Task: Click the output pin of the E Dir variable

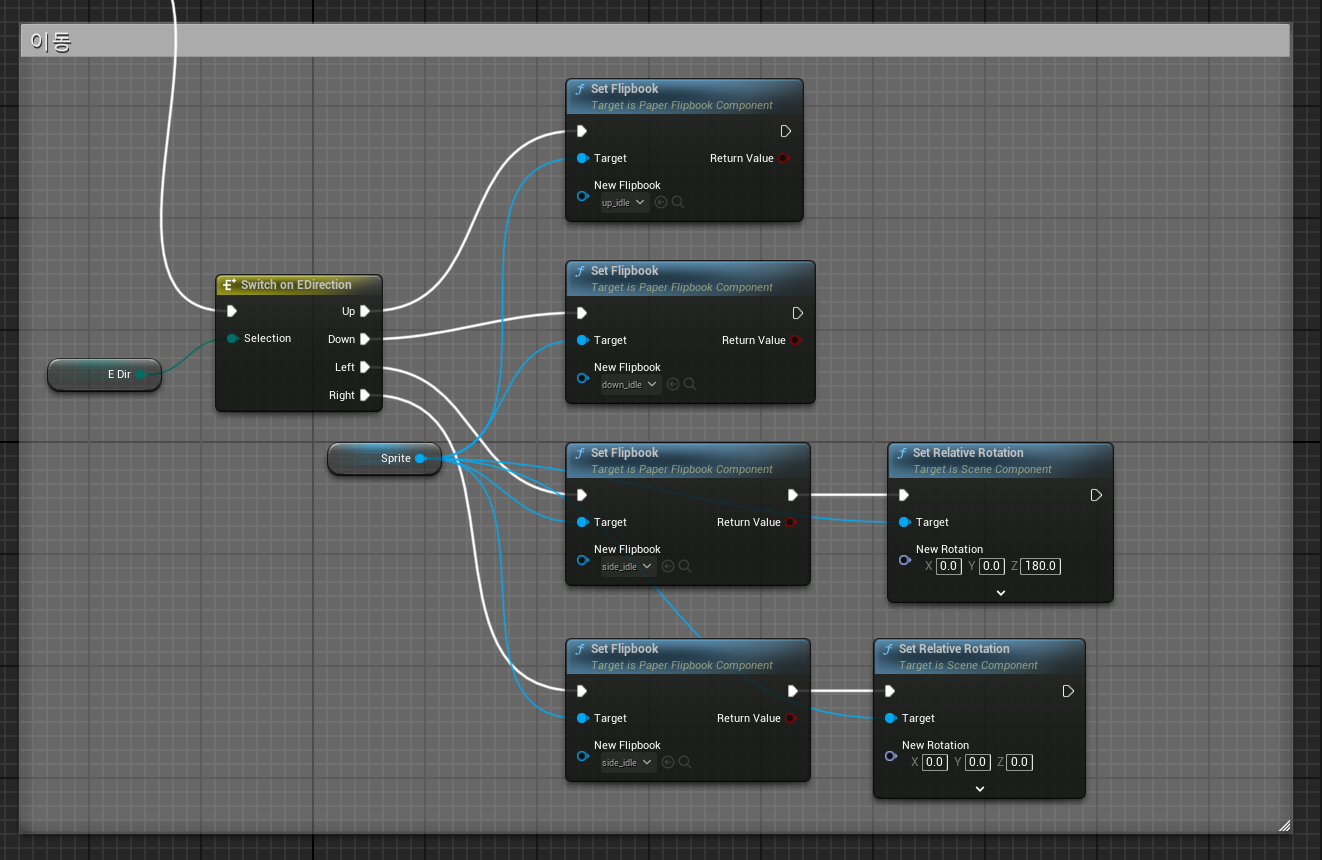Action: tap(140, 374)
